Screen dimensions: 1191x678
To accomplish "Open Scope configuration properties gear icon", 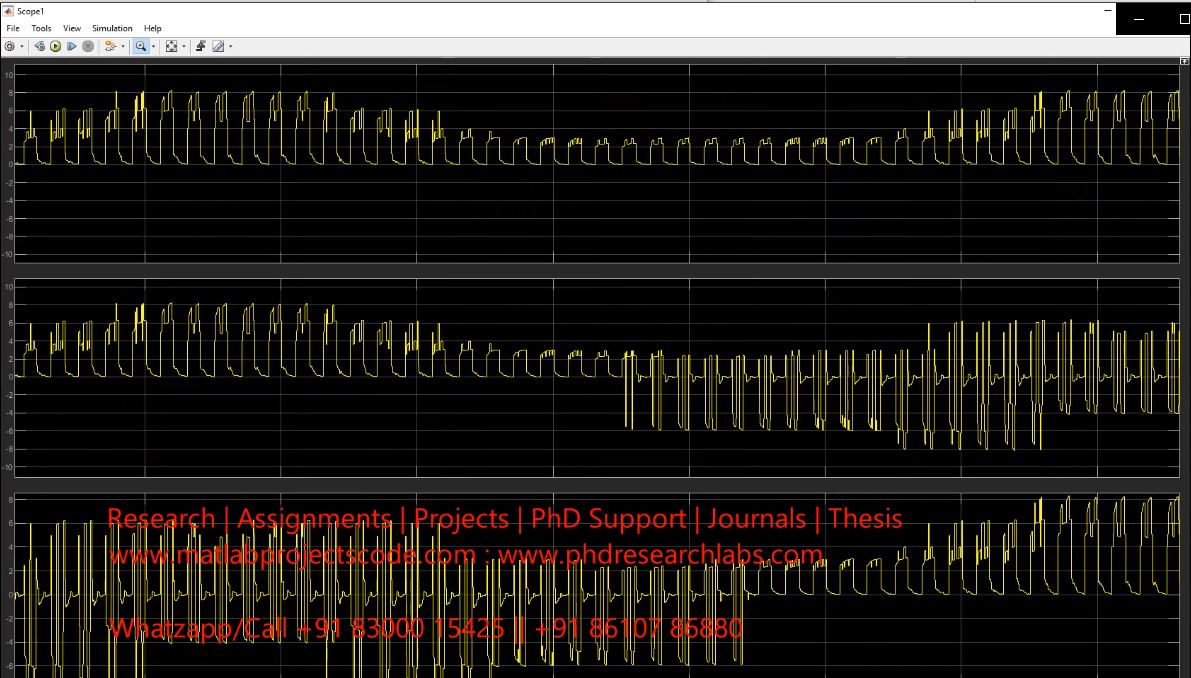I will point(10,46).
